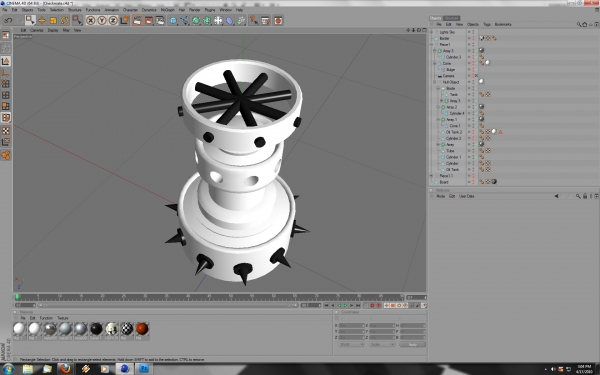Click the lock icon in Attributes panel
This screenshot has width=600, height=375.
pyautogui.click(x=584, y=196)
